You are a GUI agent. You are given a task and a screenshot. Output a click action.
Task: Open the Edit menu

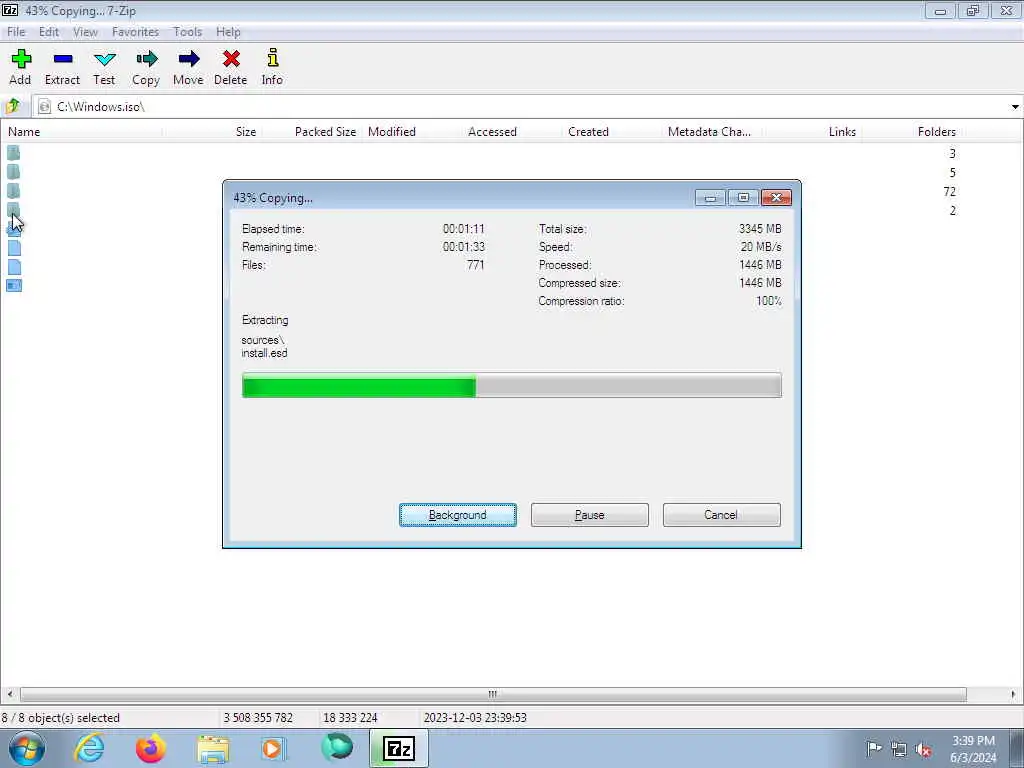(49, 31)
